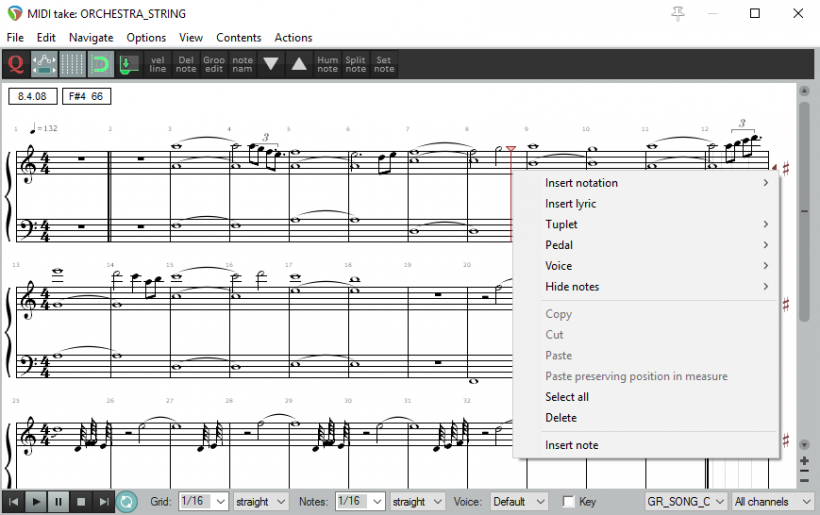This screenshot has height=515, width=820.
Task: Toggle the repeat loop icon
Action: pos(126,501)
